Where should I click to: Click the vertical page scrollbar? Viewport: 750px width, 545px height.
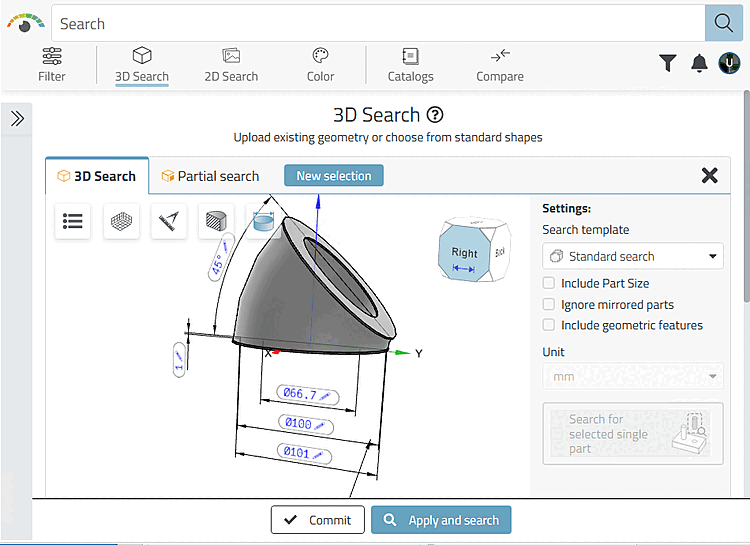coord(747,196)
